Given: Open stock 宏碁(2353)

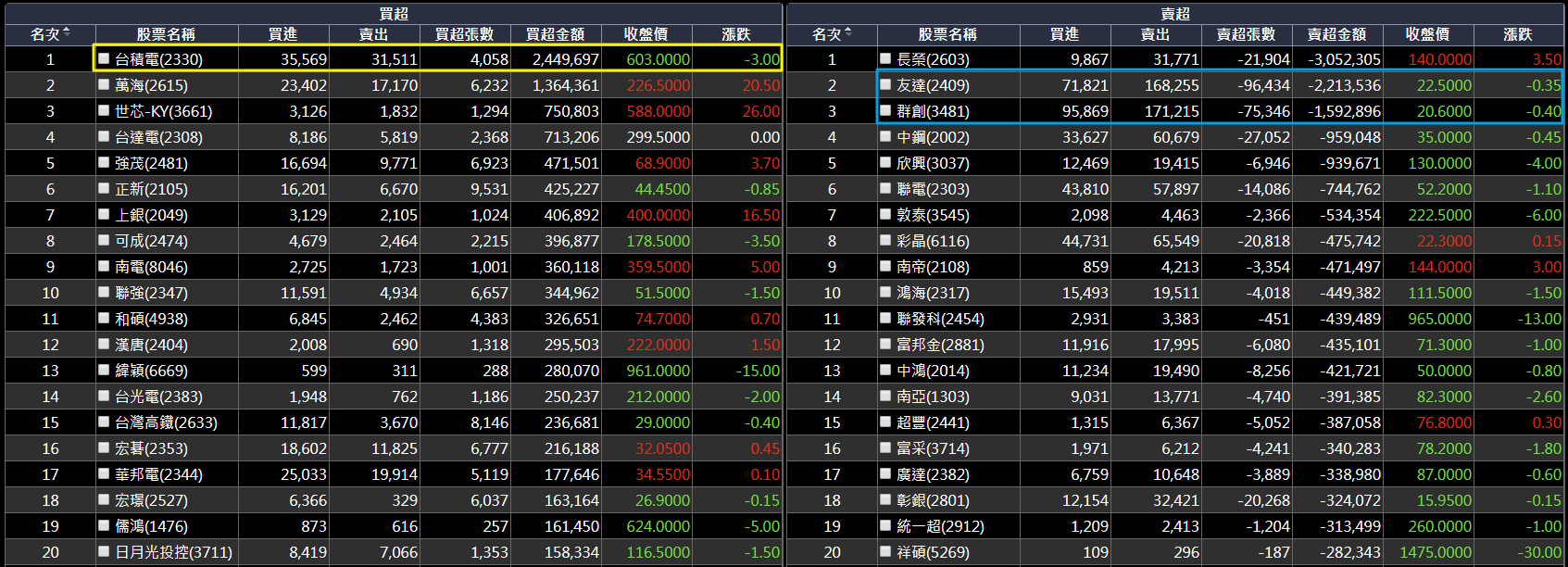Looking at the screenshot, I should tap(151, 448).
